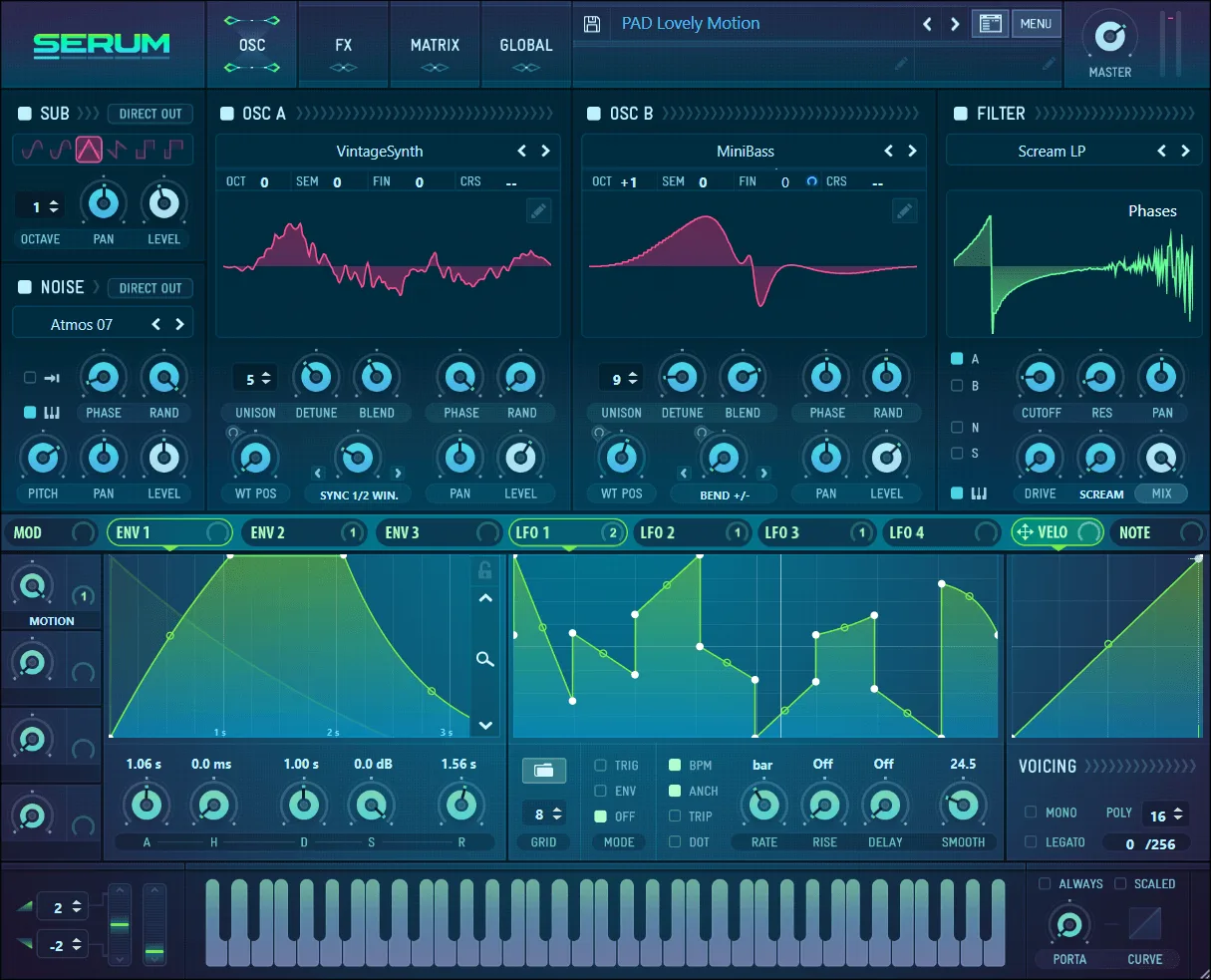Screen dimensions: 1211x980
Task: Set LFO 1 to TRIG mode
Action: click(x=599, y=765)
